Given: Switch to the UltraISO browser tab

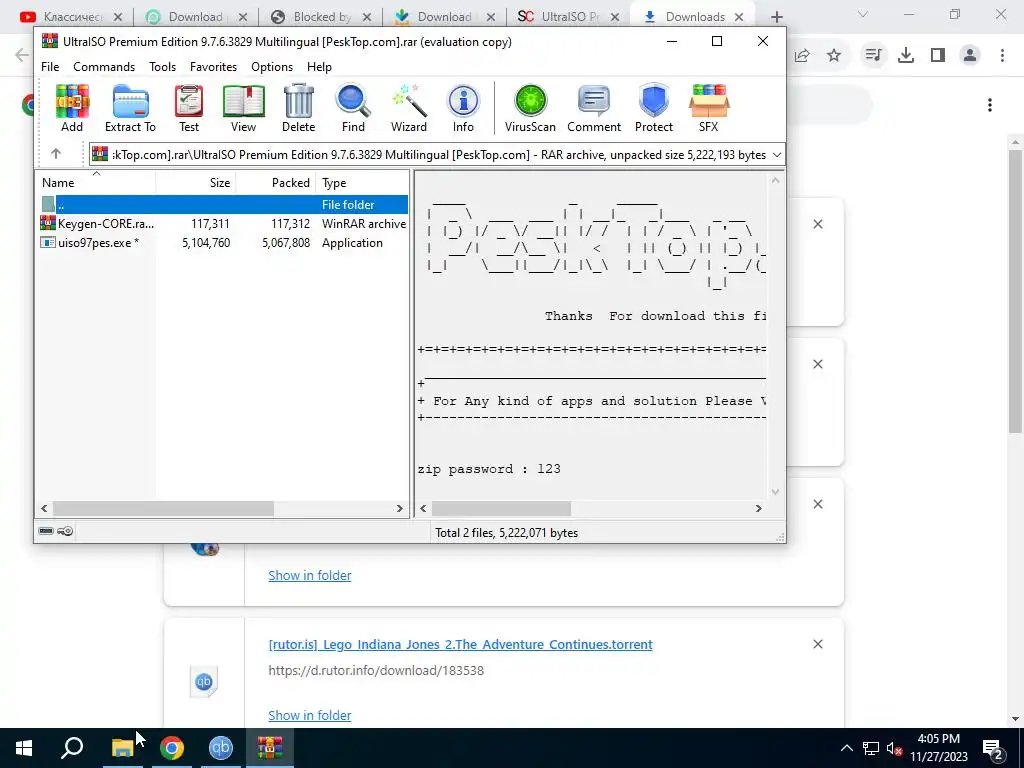Looking at the screenshot, I should (x=567, y=17).
